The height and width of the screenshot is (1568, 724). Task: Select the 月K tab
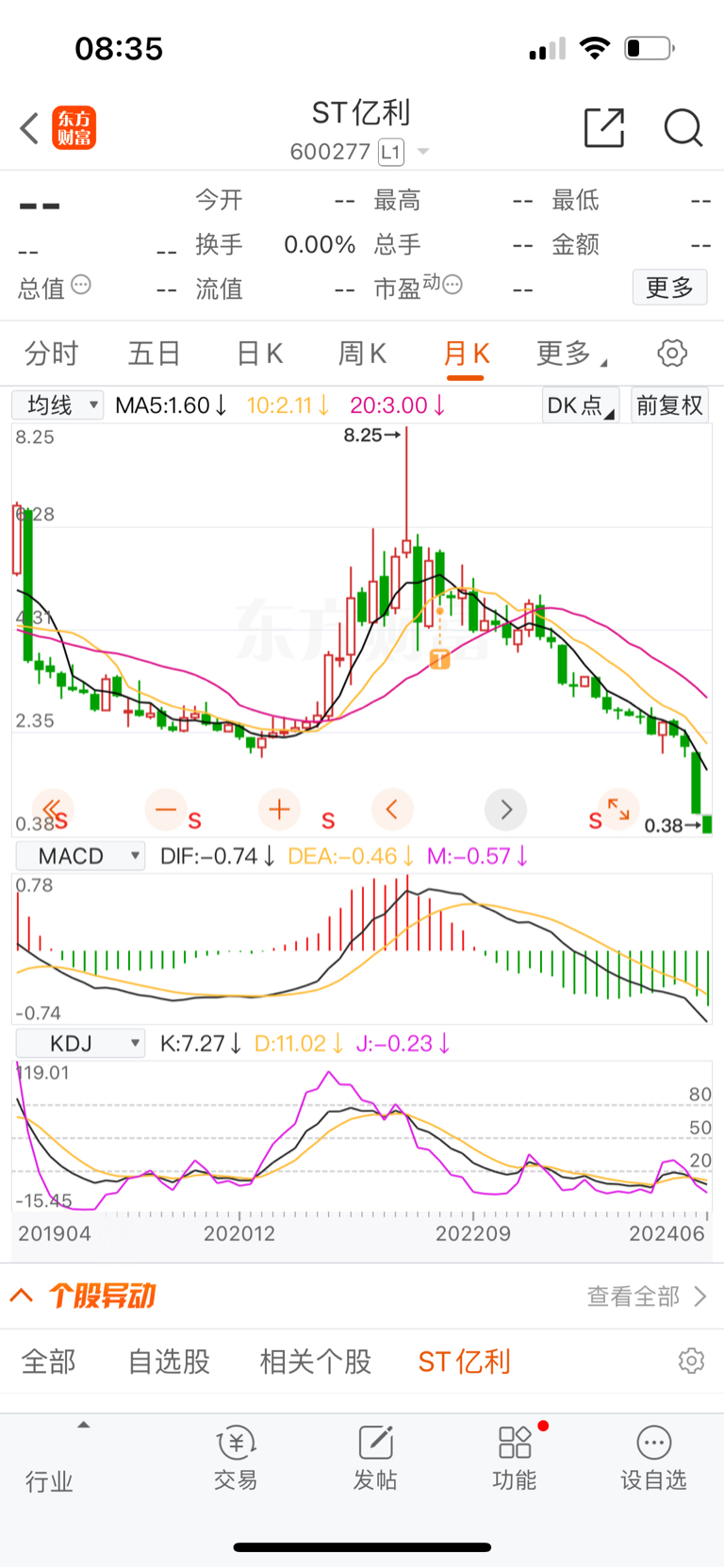point(466,354)
